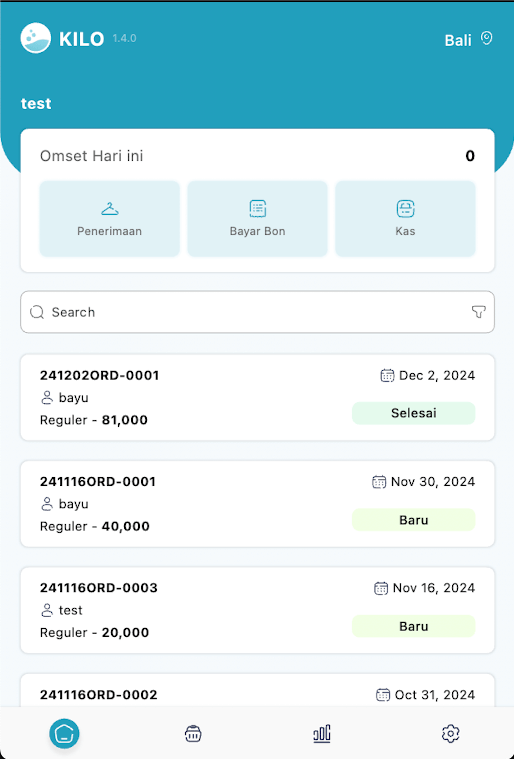The height and width of the screenshot is (759, 514).
Task: Open order 241116ORD-0002 dated Oct 31
Action: pyautogui.click(x=257, y=690)
